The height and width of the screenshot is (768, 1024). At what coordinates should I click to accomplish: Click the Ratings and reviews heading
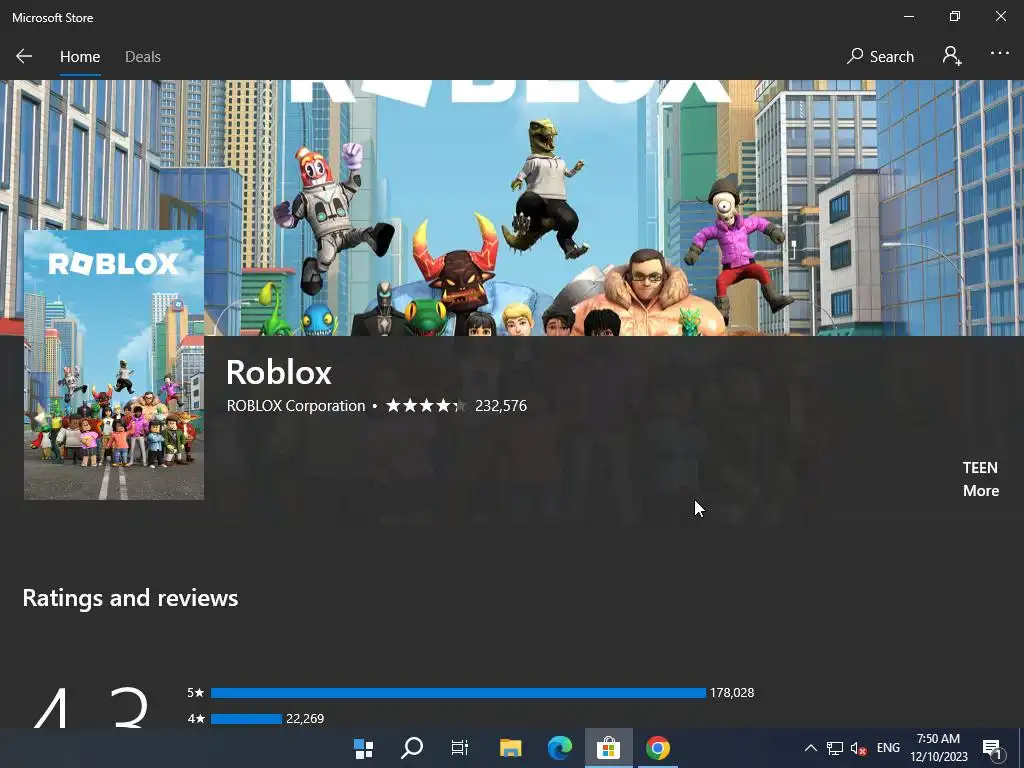point(131,598)
